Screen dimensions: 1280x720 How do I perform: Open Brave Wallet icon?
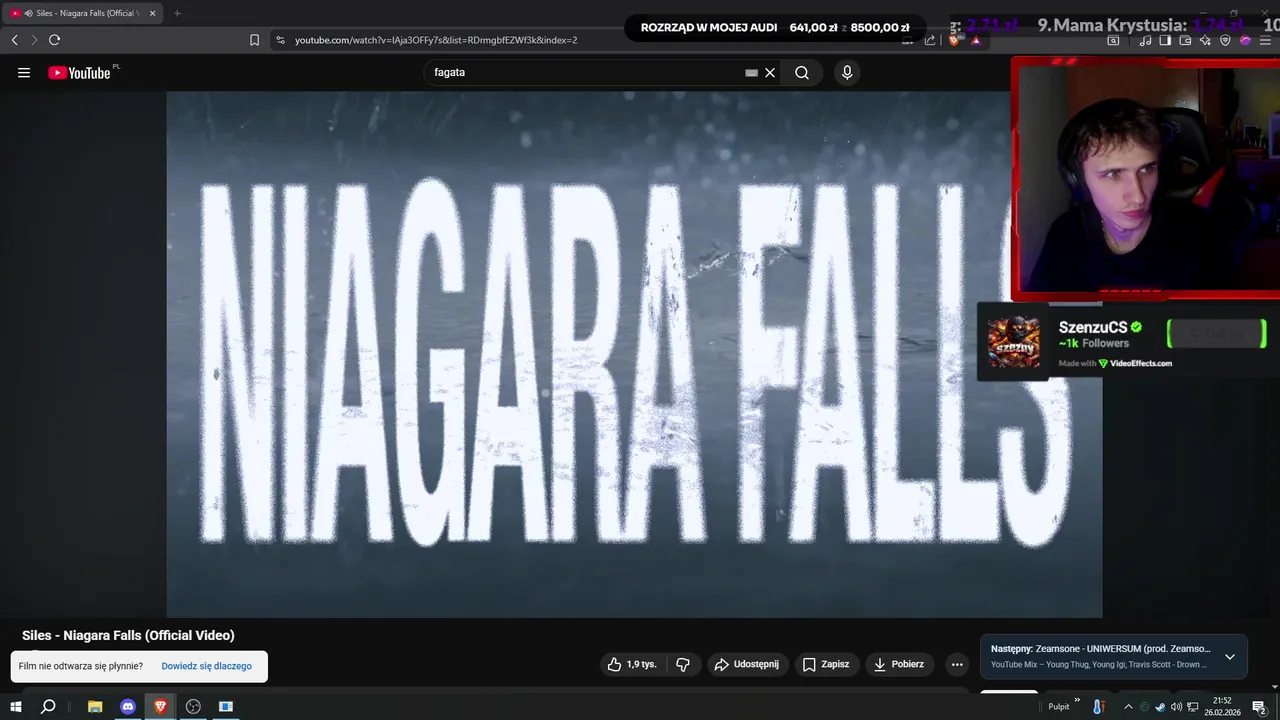(x=1185, y=40)
